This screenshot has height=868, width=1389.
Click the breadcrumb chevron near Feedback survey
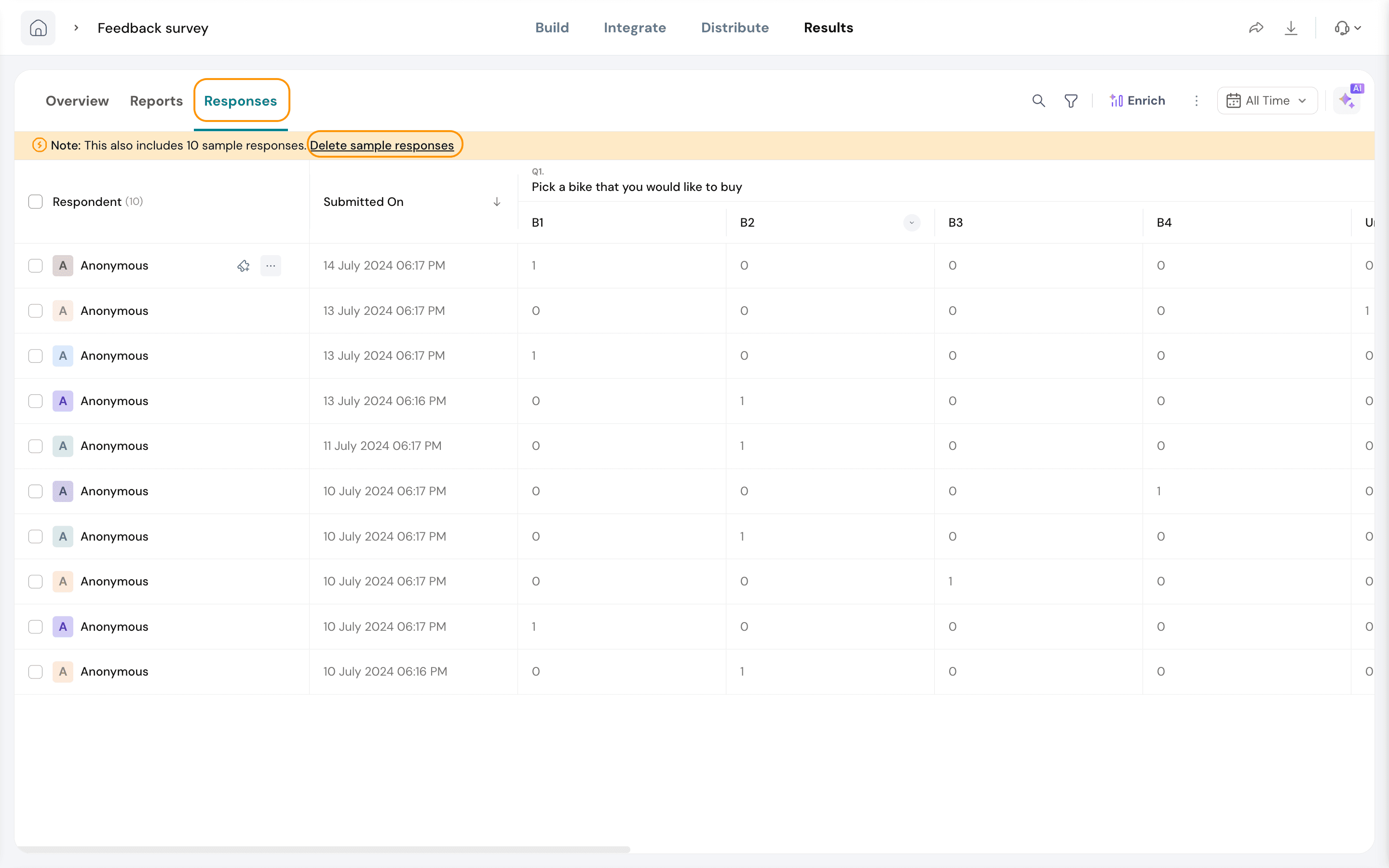click(x=76, y=27)
